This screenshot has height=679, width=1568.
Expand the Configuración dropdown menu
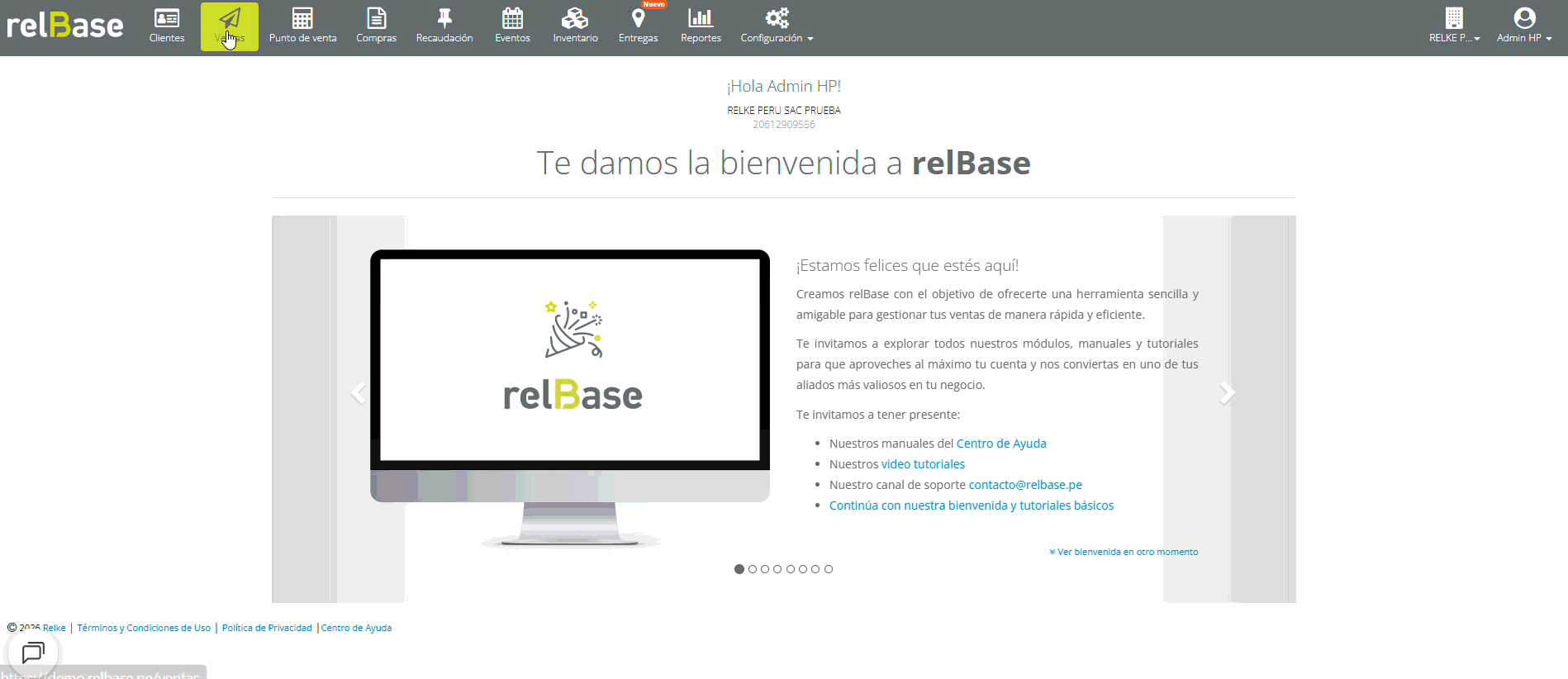pyautogui.click(x=777, y=26)
